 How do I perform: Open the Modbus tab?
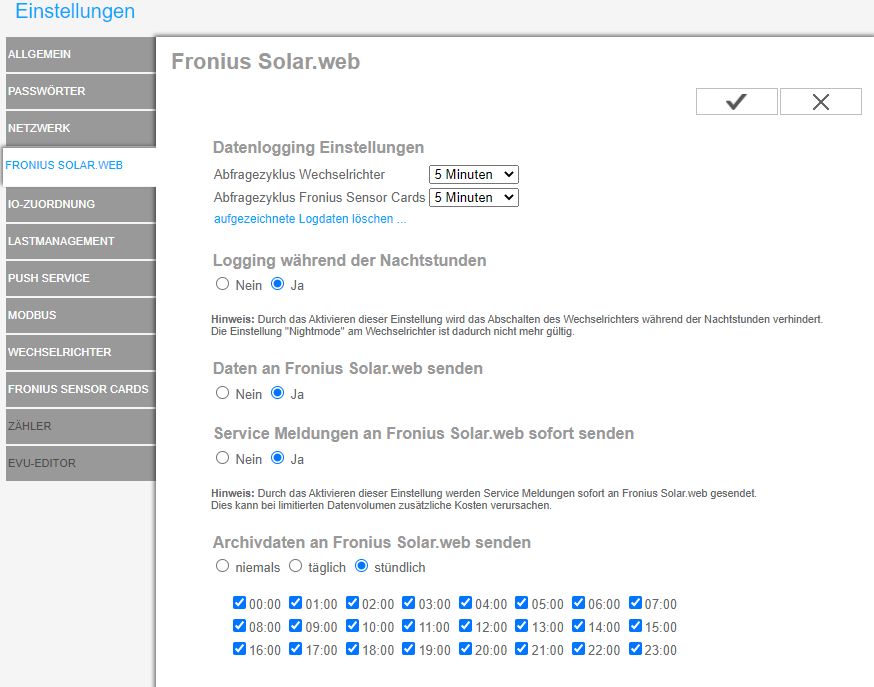pyautogui.click(x=80, y=315)
